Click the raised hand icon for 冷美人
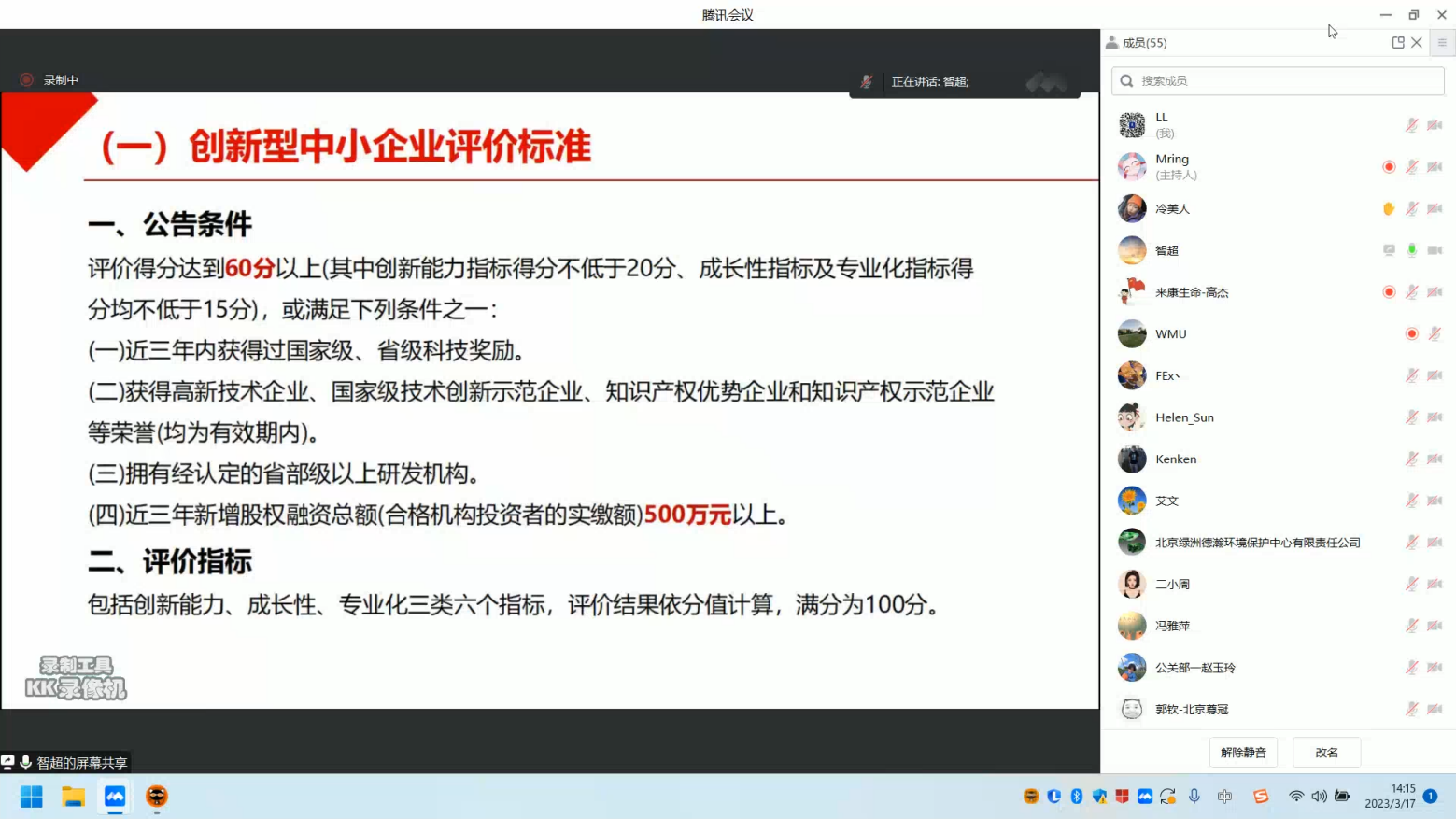1456x819 pixels. (x=1389, y=208)
